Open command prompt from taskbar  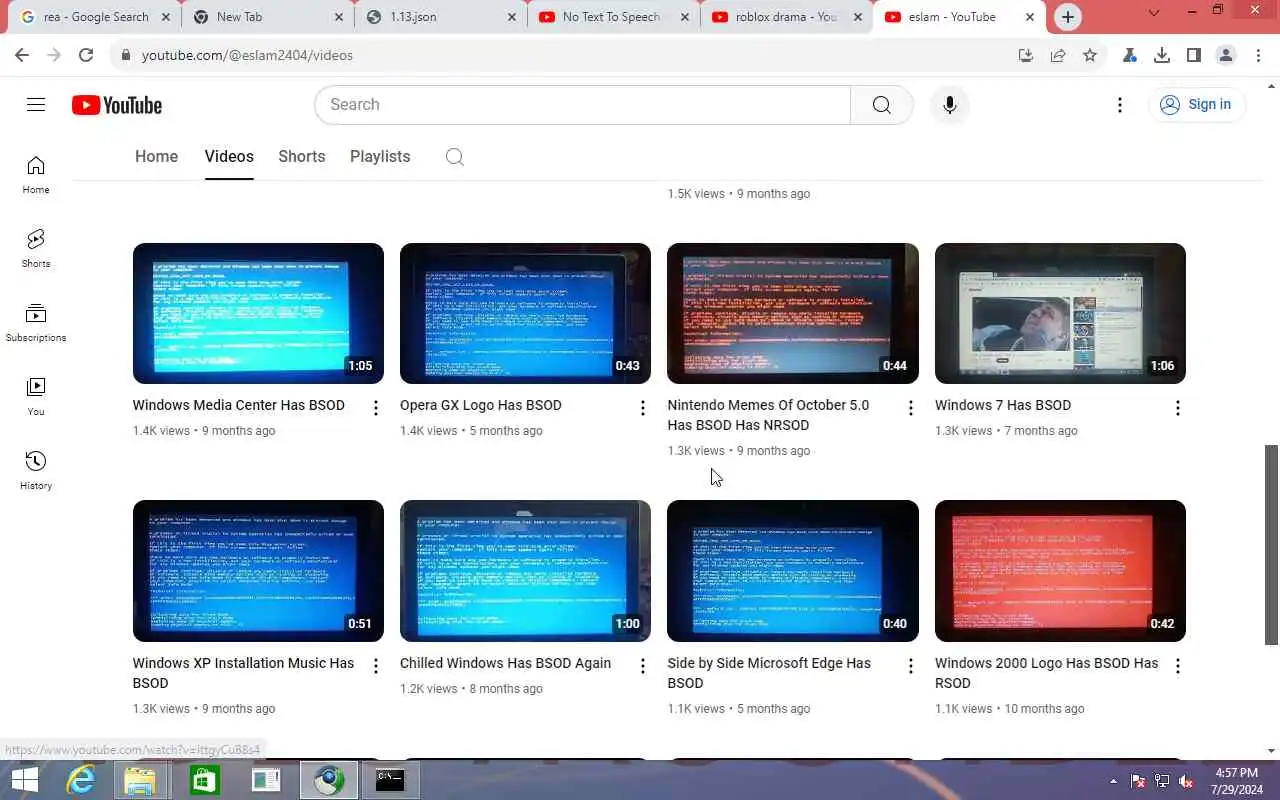point(390,781)
